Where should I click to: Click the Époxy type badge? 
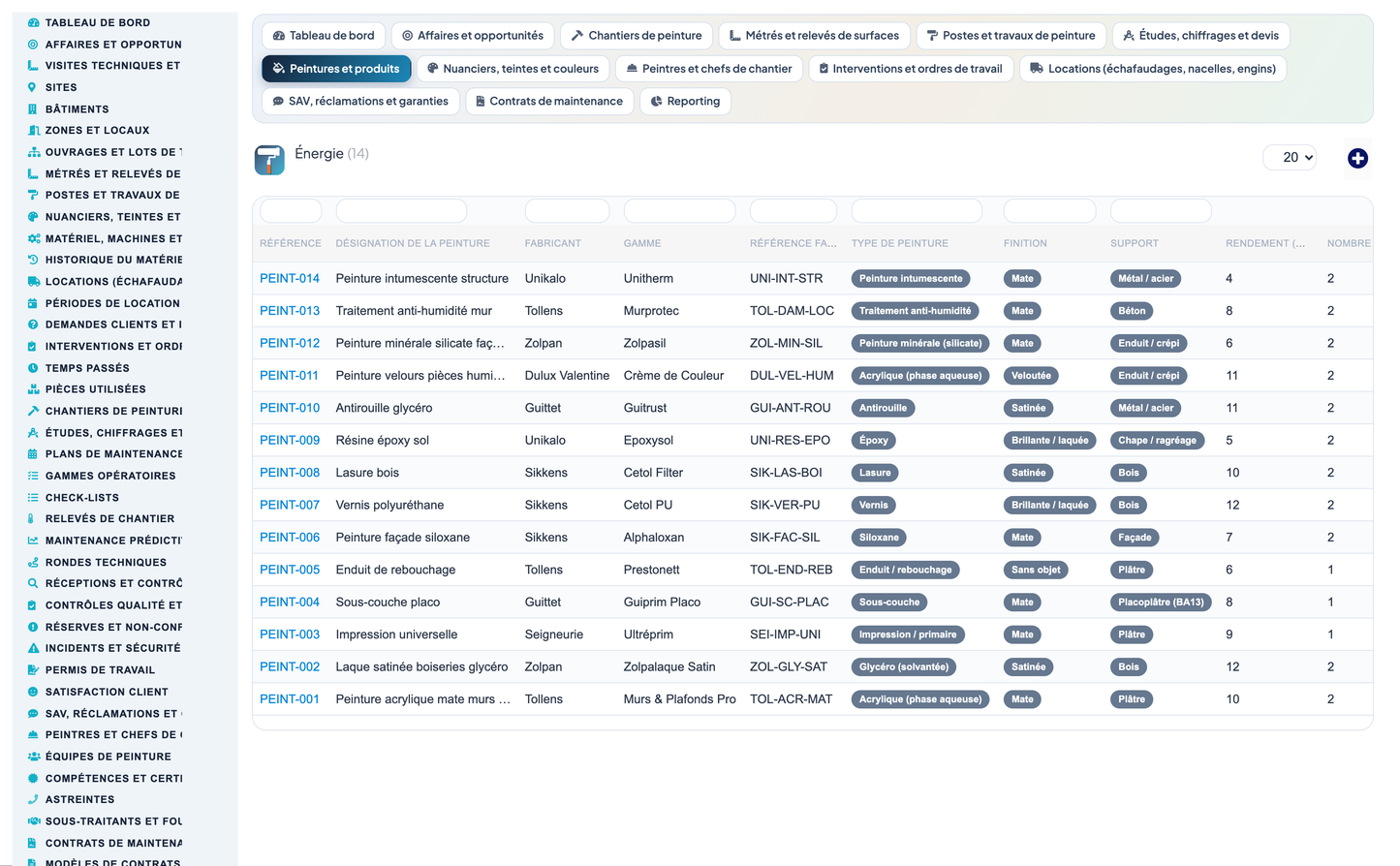[874, 440]
